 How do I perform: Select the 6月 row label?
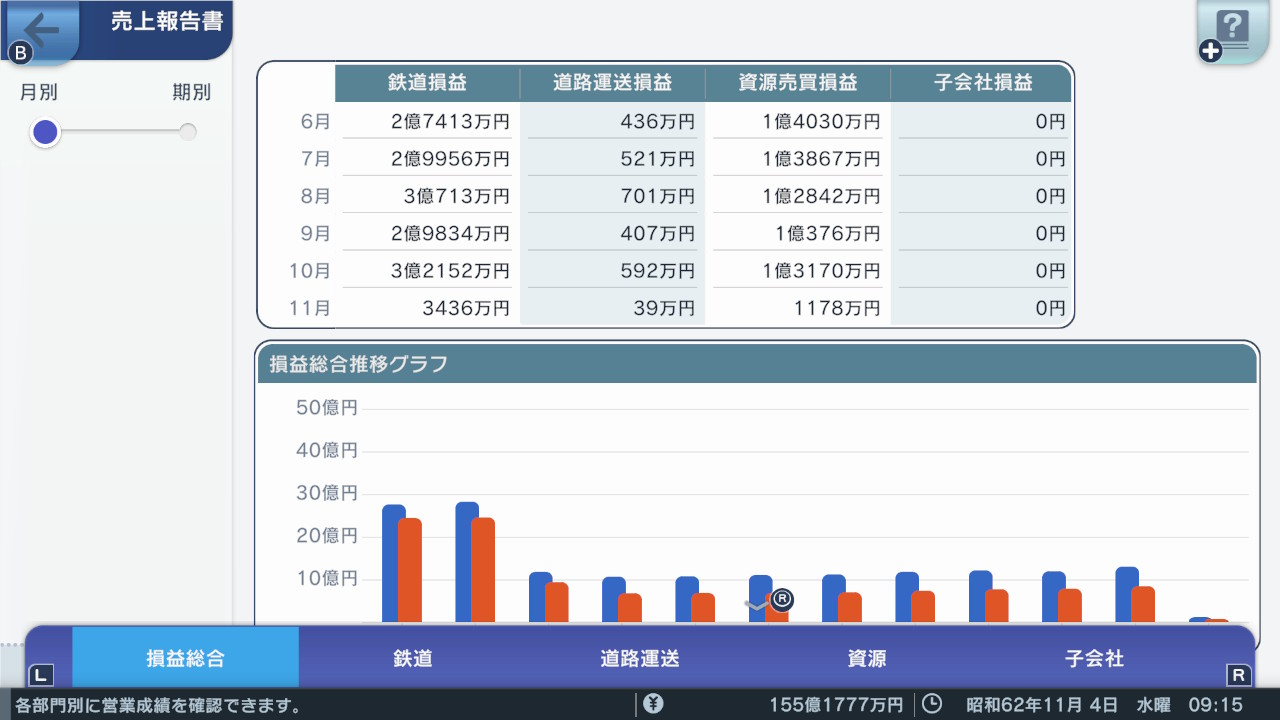(315, 122)
